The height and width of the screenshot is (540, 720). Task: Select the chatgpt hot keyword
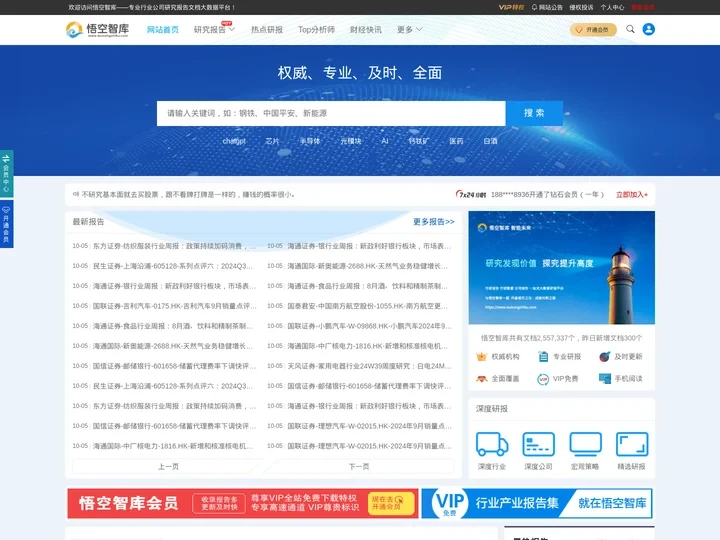point(234,141)
